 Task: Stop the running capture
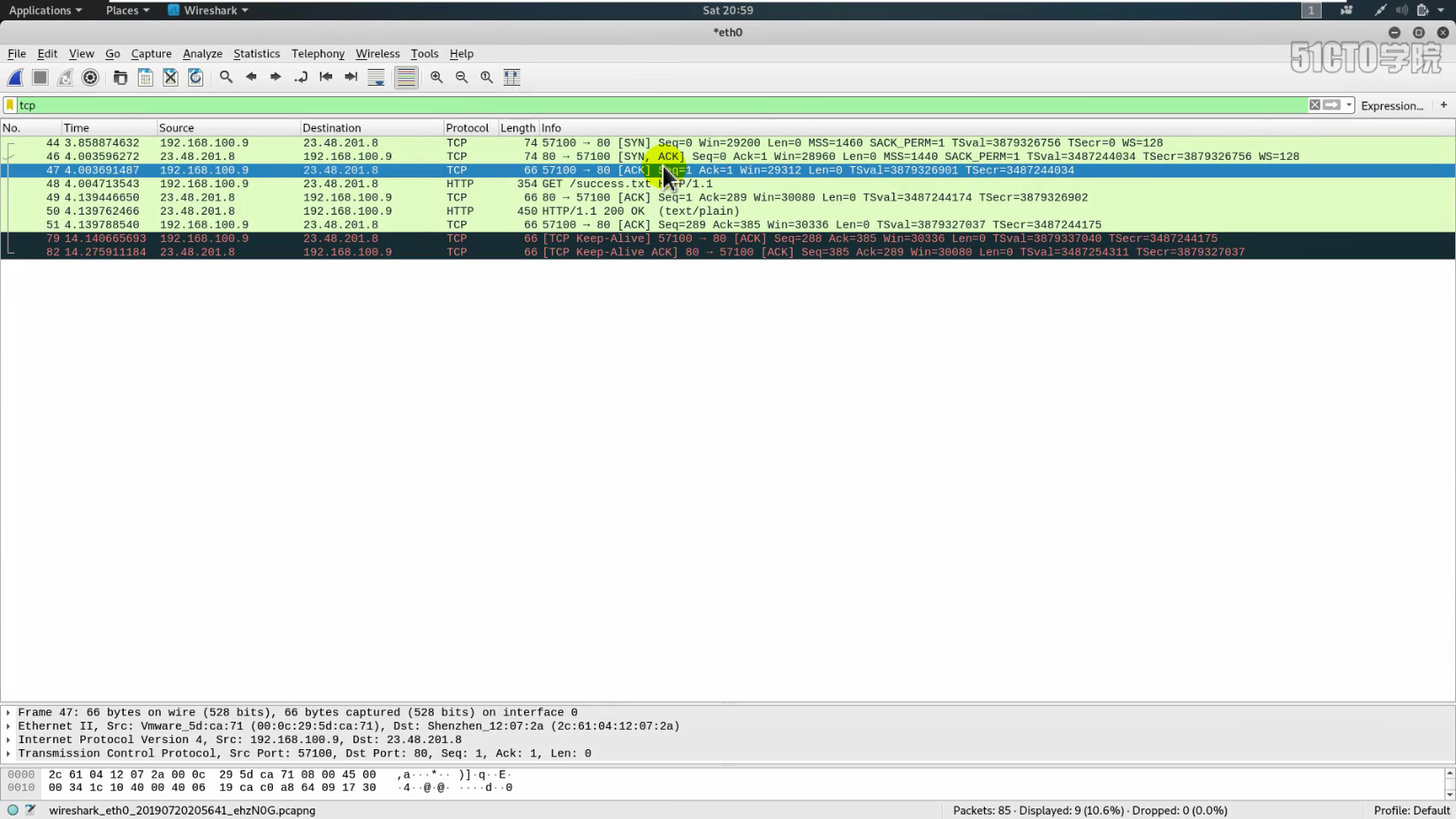pyautogui.click(x=39, y=77)
